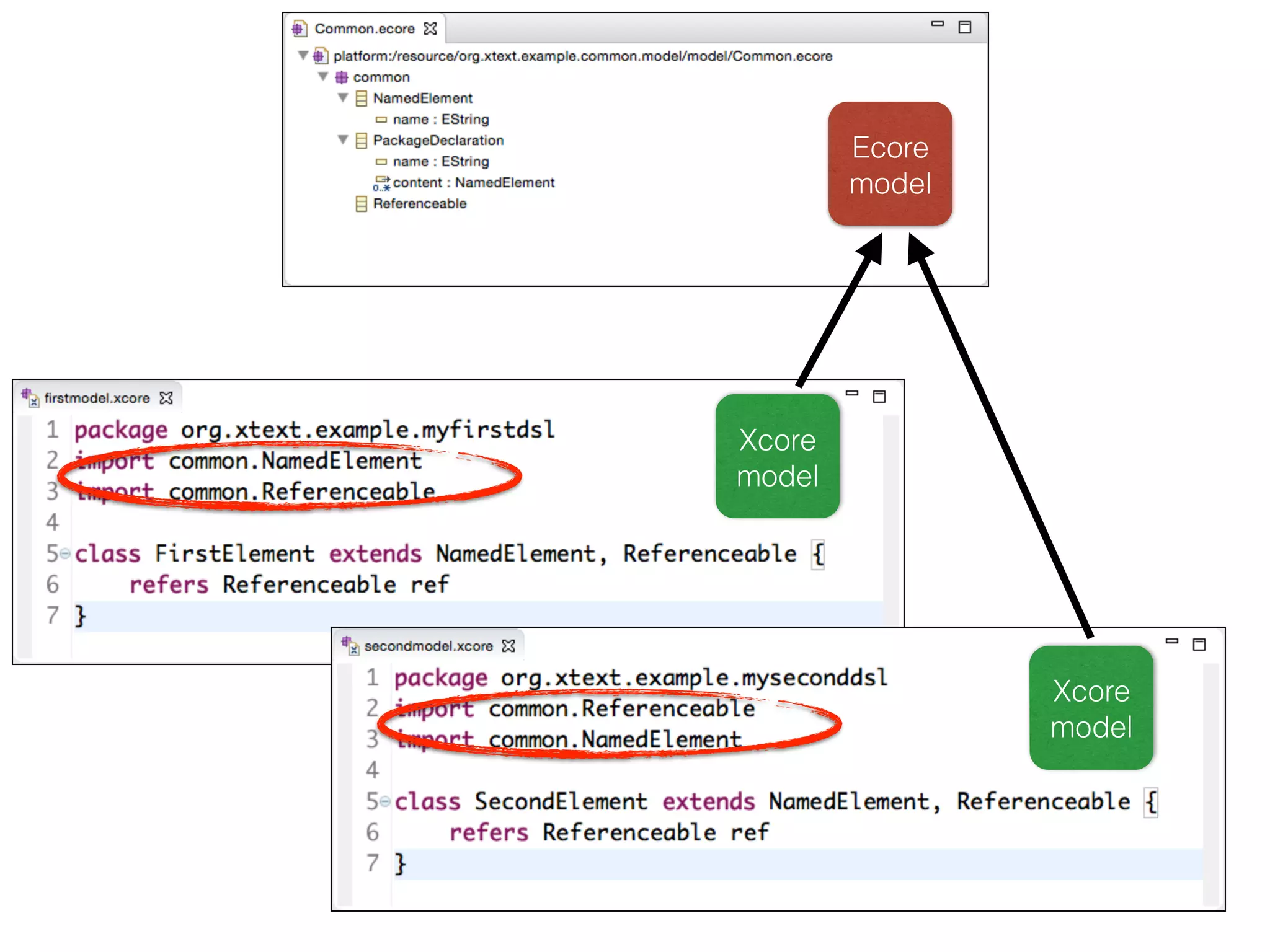Click the secondmodel.xcore file icon

pos(350,646)
